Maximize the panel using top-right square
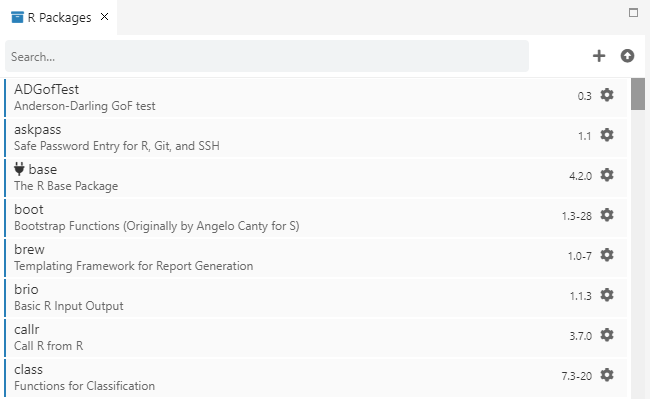 [x=633, y=13]
